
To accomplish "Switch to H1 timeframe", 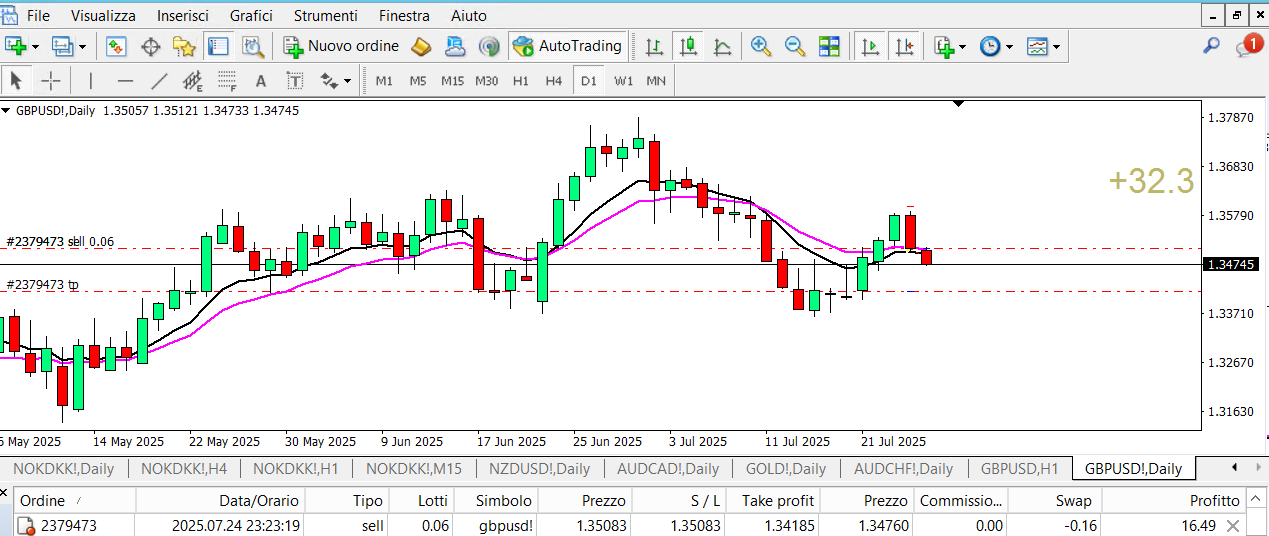I will 520,81.
